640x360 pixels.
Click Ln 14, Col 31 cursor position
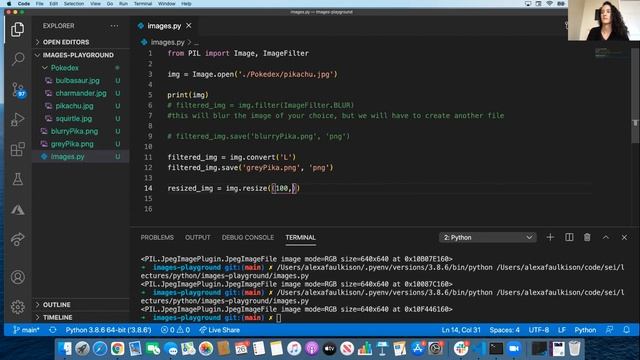(x=461, y=330)
